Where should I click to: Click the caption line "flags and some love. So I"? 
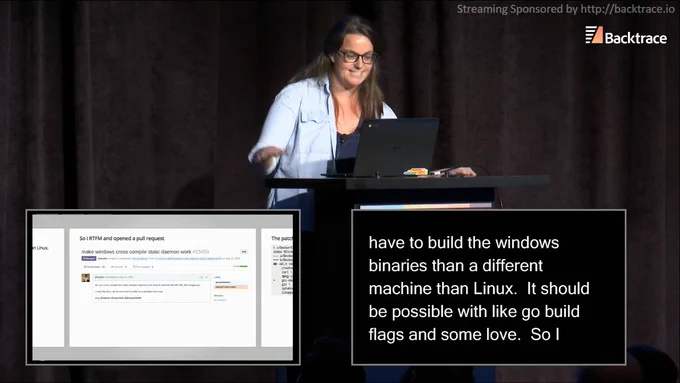coord(464,334)
